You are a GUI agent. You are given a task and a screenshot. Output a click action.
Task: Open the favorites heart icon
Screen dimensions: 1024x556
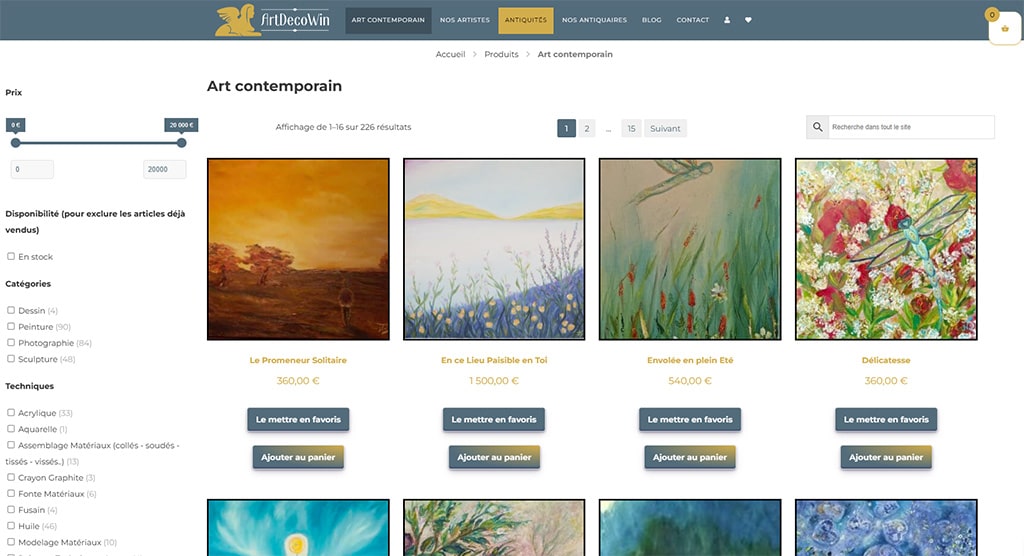coord(748,20)
